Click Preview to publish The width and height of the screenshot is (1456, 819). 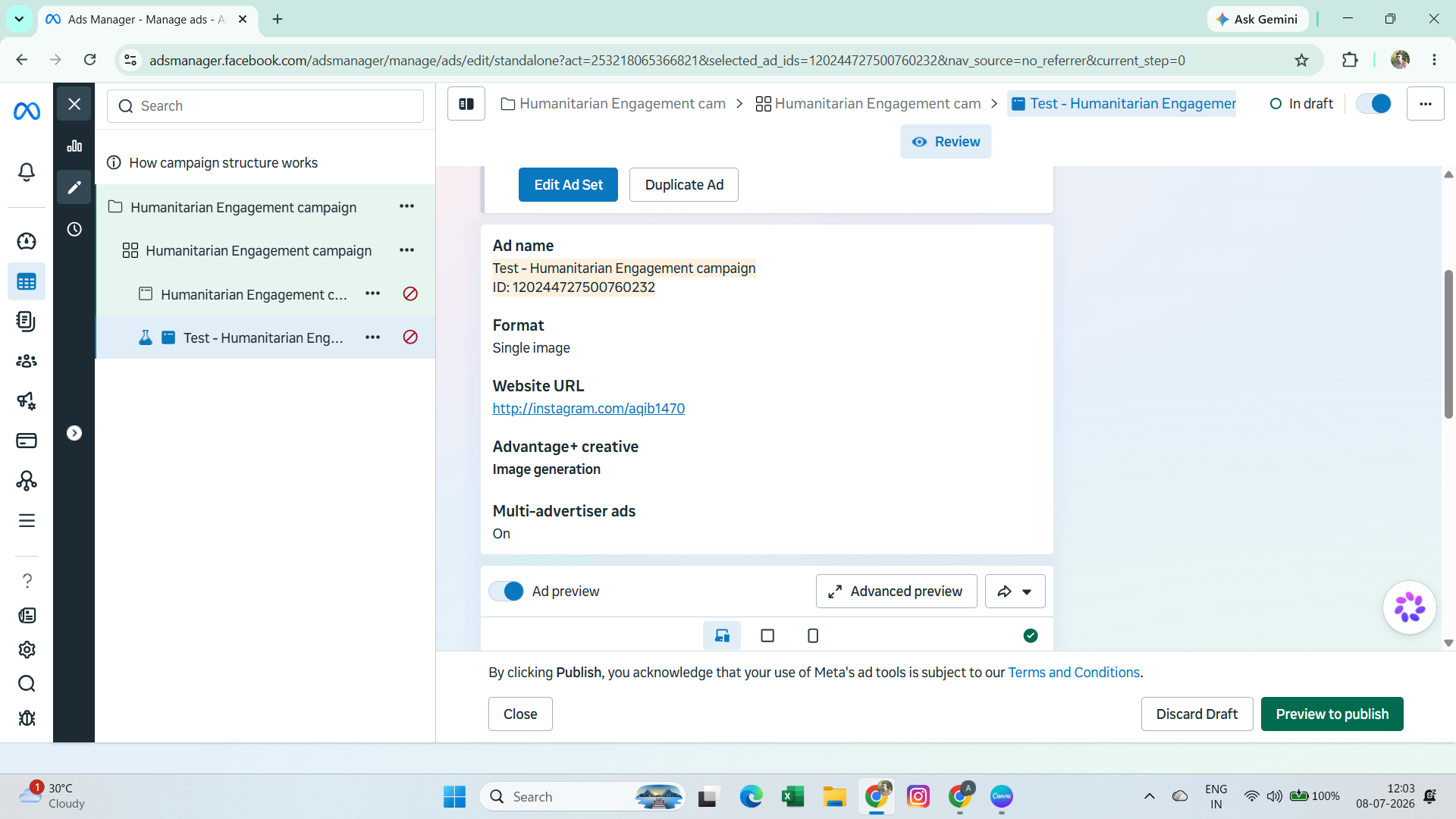pos(1332,714)
